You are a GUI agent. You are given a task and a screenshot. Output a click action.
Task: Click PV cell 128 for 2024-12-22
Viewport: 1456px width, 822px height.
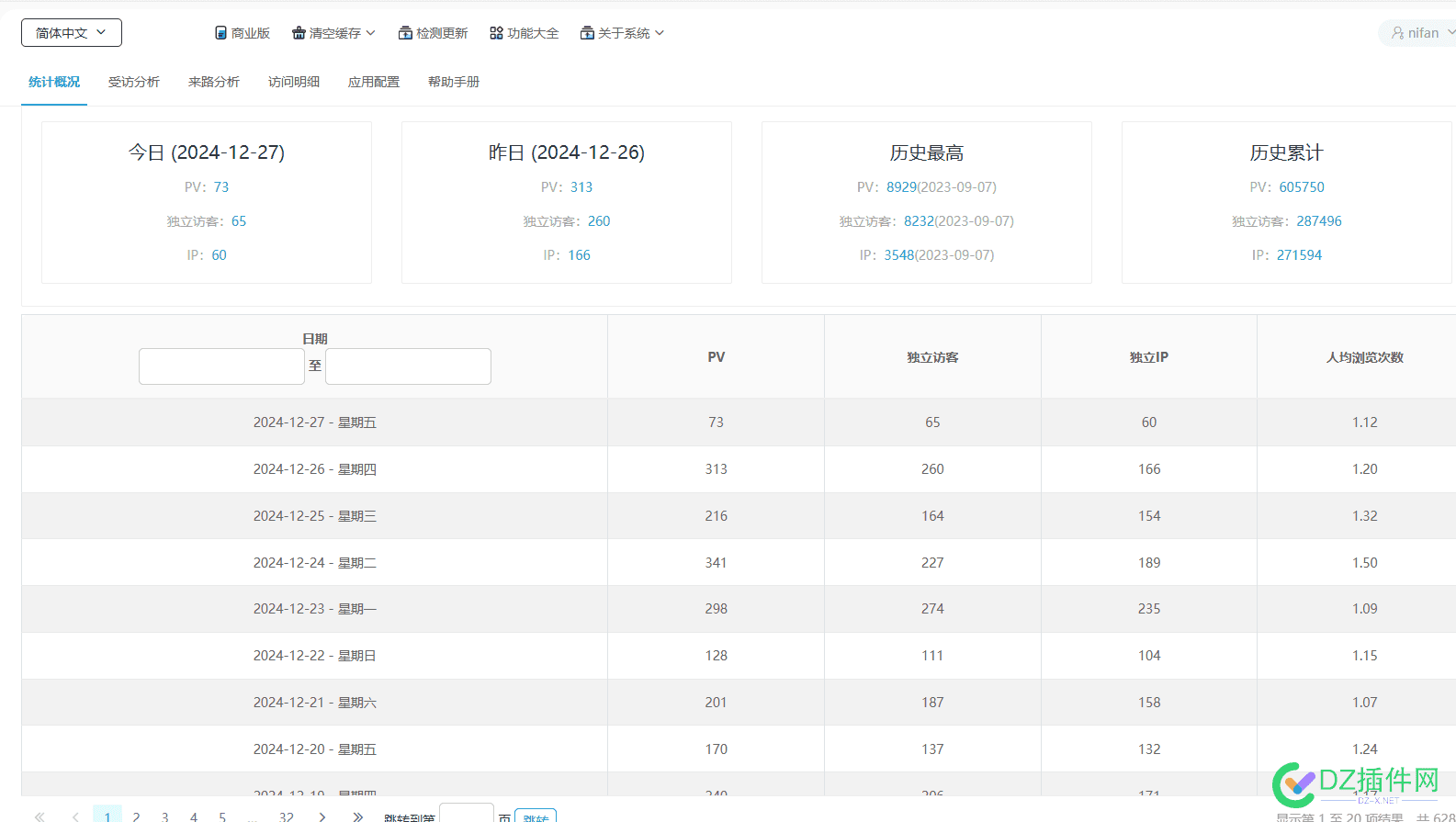point(717,656)
